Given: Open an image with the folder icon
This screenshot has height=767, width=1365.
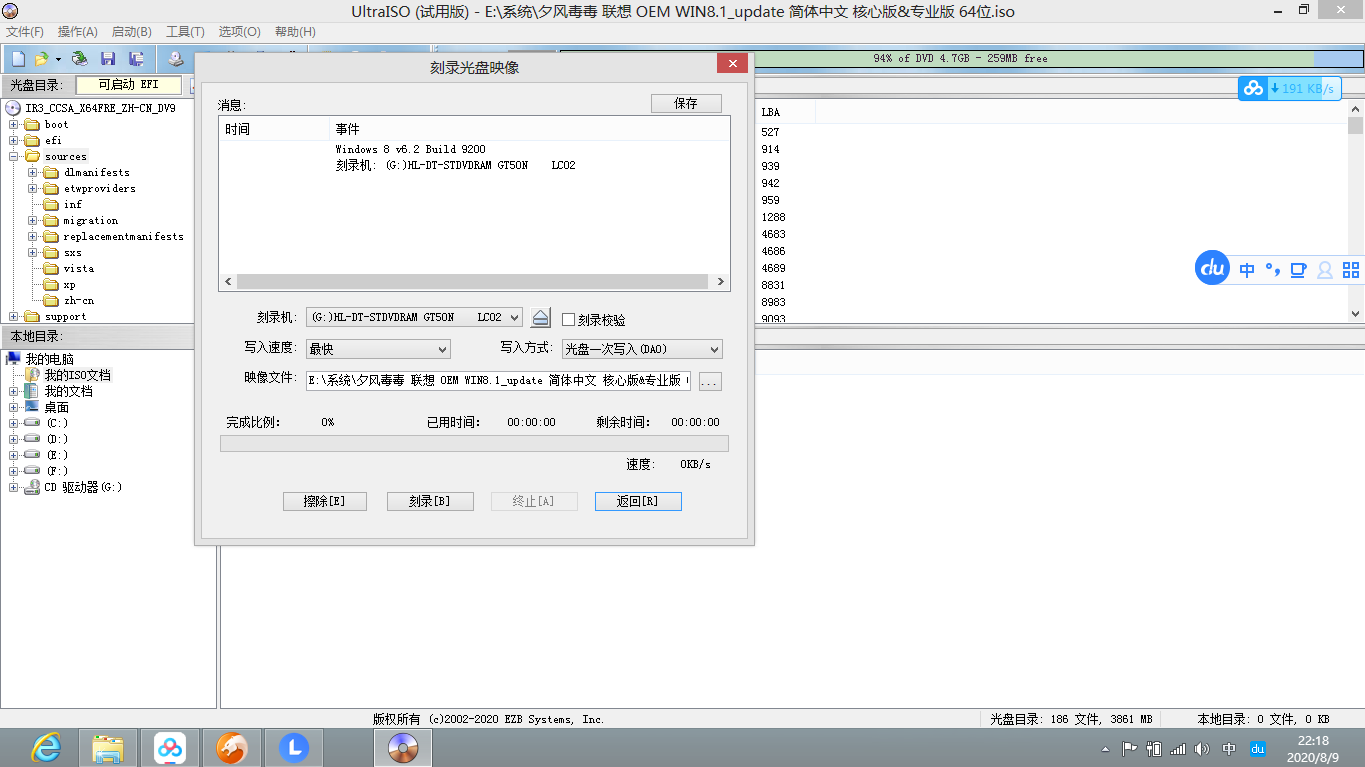Looking at the screenshot, I should pos(41,59).
